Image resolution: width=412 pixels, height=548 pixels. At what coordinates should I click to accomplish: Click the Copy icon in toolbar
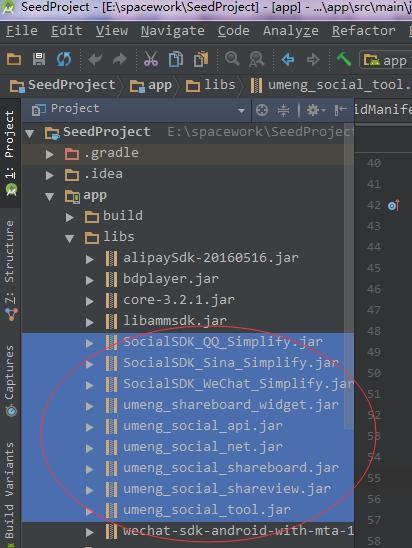pos(176,59)
